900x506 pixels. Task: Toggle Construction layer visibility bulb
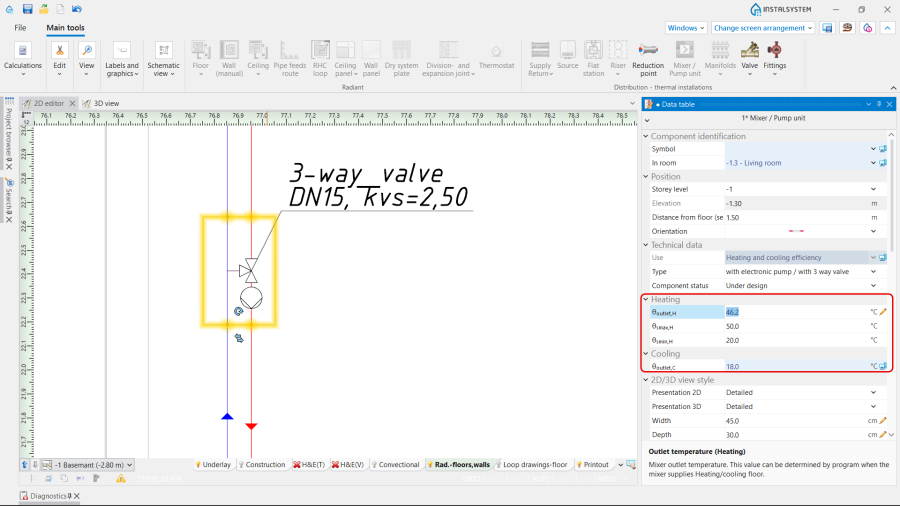click(241, 465)
